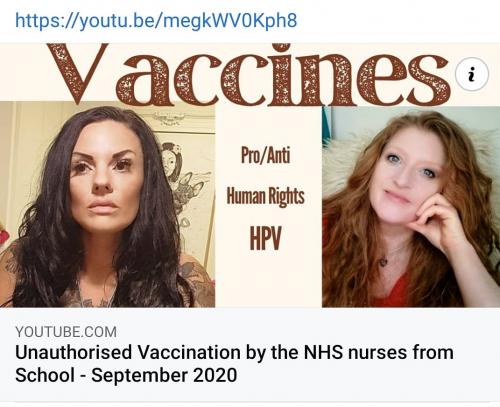The width and height of the screenshot is (500, 407).
Task: Click the YOUTUBE.COM source label
Action: tap(66, 332)
